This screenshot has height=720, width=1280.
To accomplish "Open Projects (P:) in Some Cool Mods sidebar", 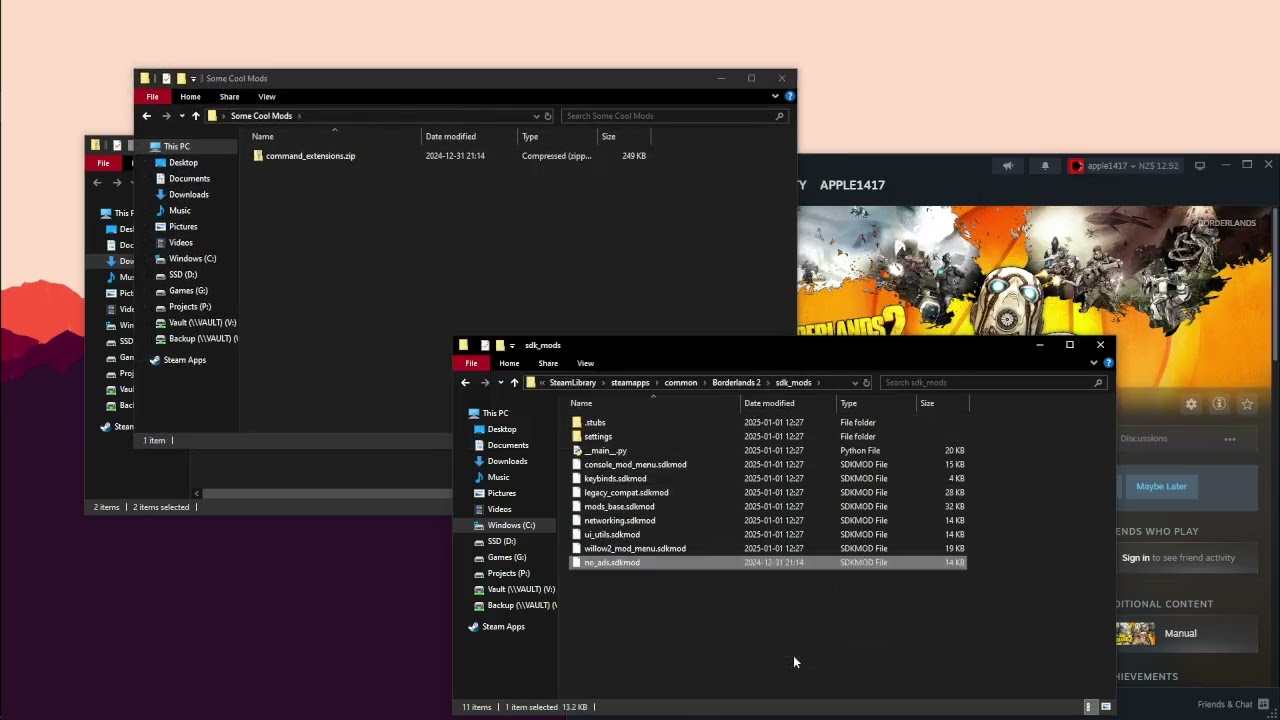I will coord(190,307).
